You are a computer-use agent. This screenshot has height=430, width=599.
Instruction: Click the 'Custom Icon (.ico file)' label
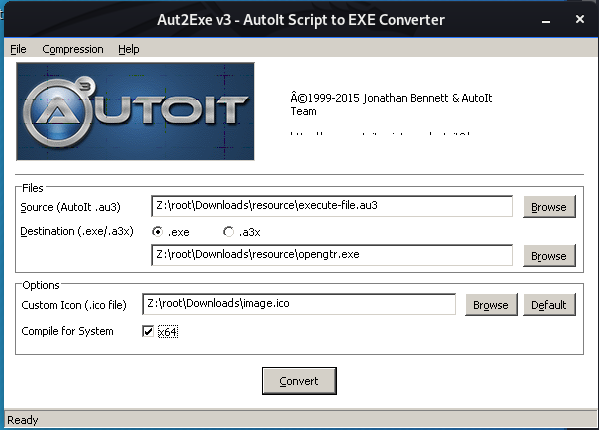click(x=74, y=305)
